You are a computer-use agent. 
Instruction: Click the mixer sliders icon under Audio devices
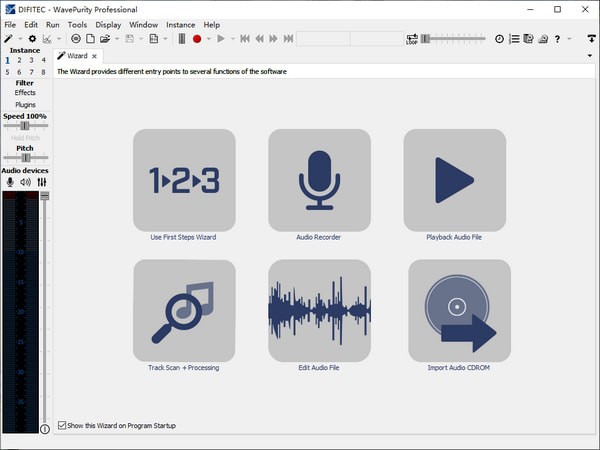43,182
